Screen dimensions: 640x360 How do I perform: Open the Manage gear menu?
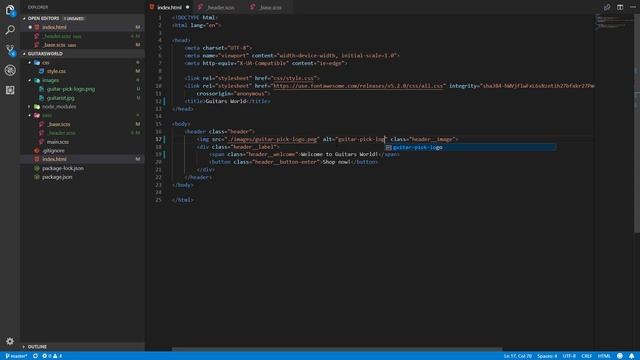point(10,341)
